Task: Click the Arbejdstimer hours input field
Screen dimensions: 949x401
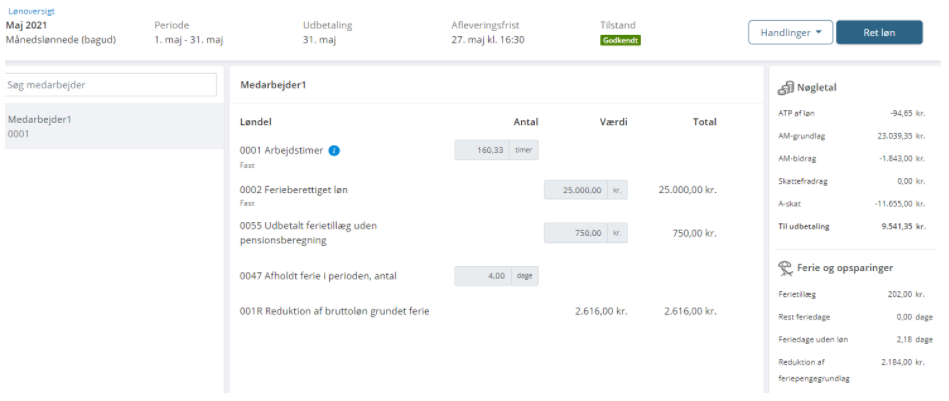Action: pyautogui.click(x=482, y=151)
